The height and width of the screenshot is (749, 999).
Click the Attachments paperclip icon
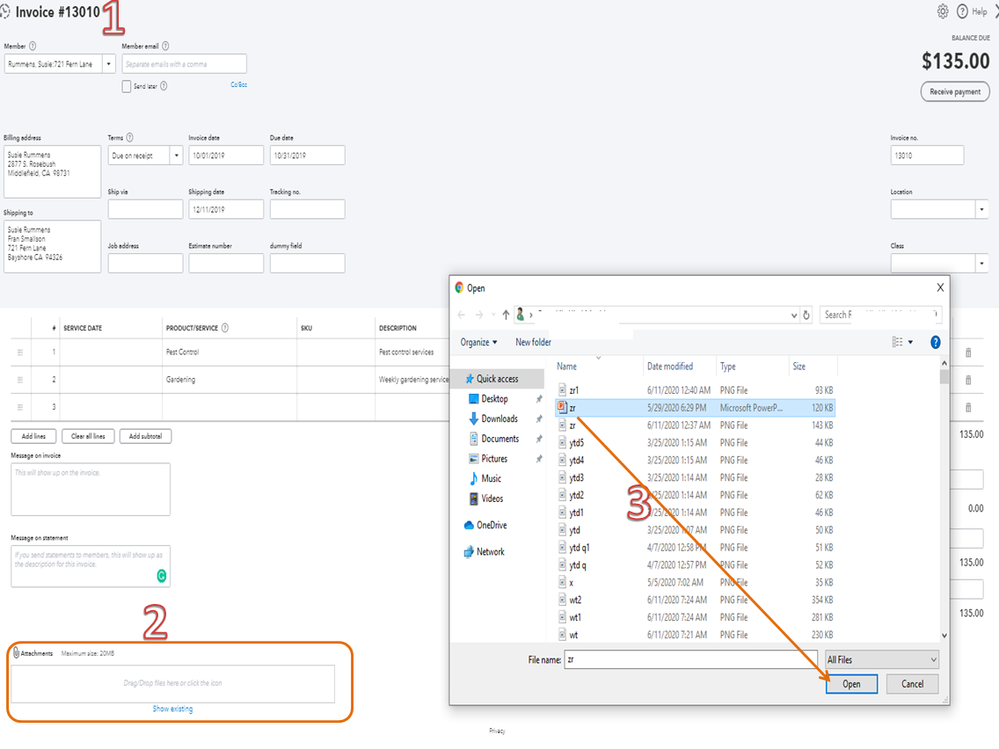pyautogui.click(x=16, y=653)
